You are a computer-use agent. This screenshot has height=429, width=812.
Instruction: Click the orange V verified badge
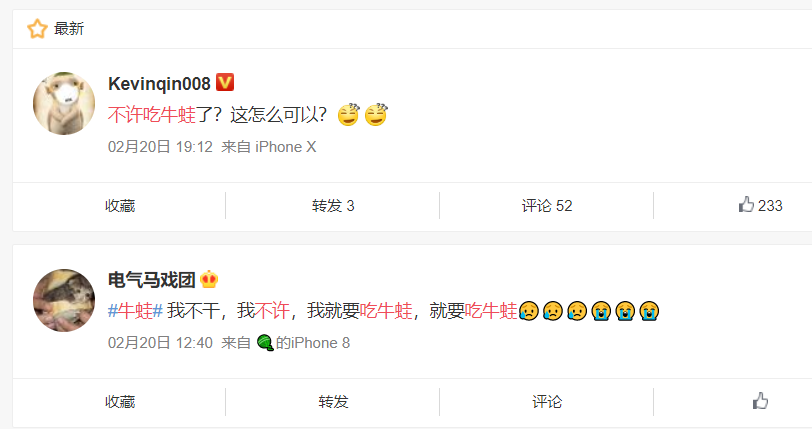(x=225, y=82)
